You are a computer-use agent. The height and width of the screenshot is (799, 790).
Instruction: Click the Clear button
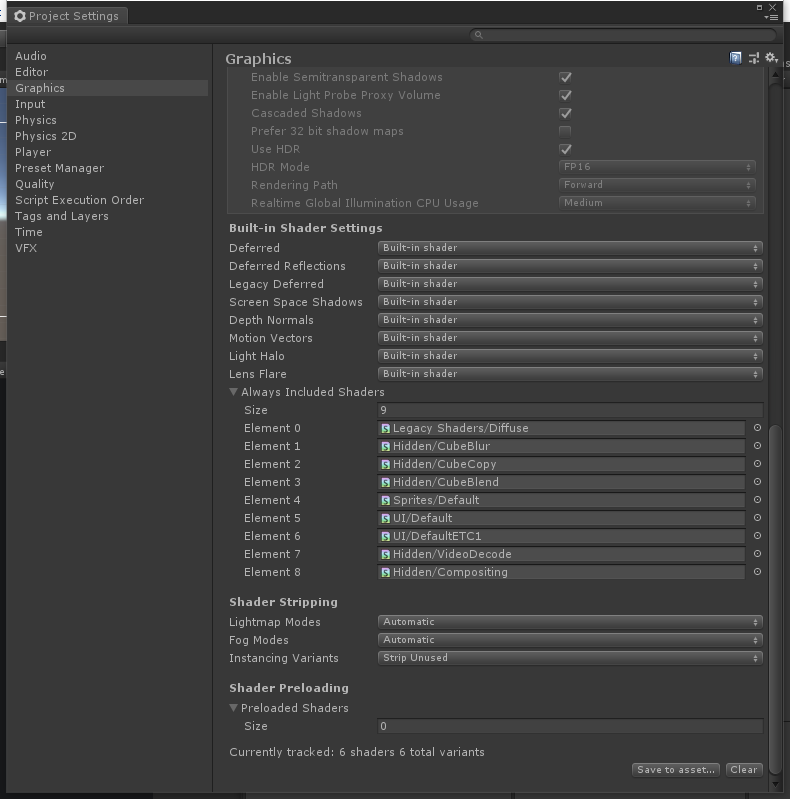pyautogui.click(x=744, y=769)
